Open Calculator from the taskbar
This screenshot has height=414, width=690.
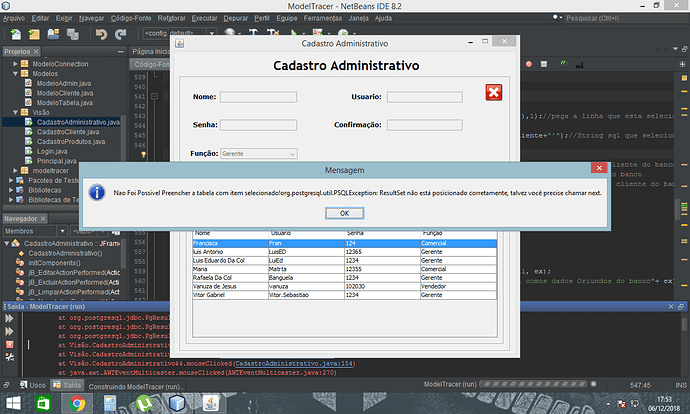click(110, 403)
